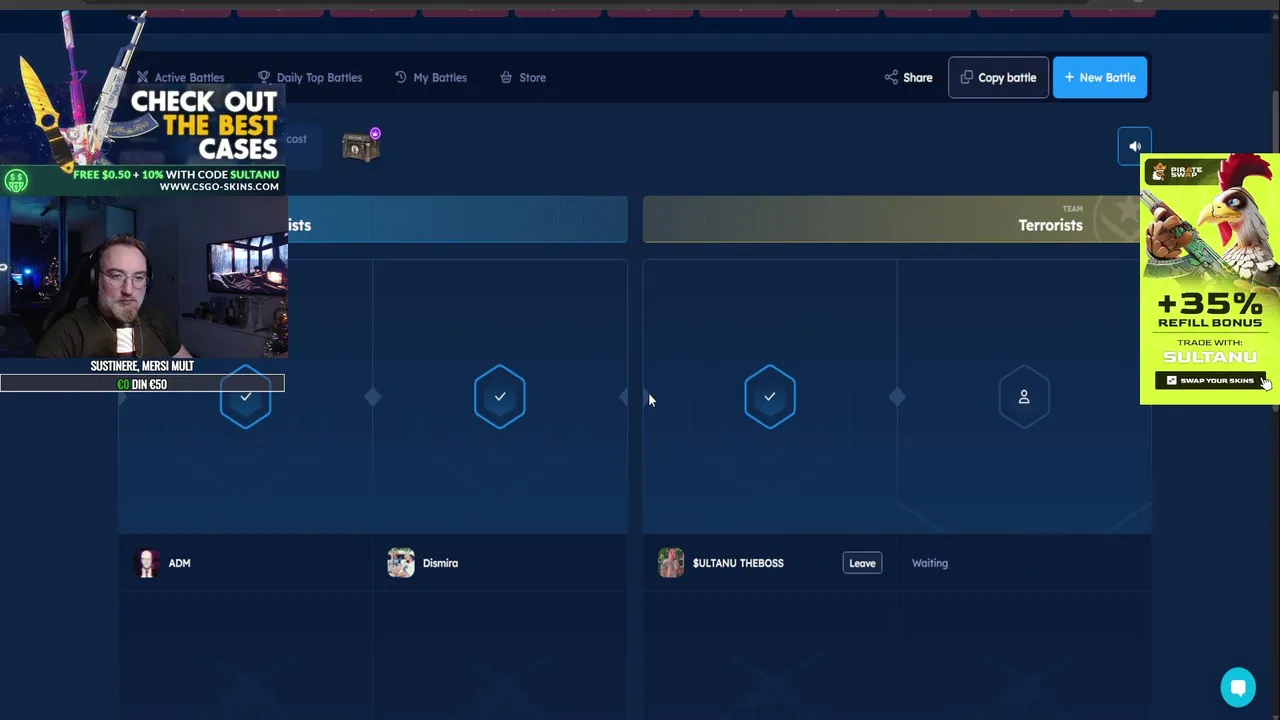Click the empty player slot hexagon
This screenshot has width=1280, height=720.
(1024, 397)
